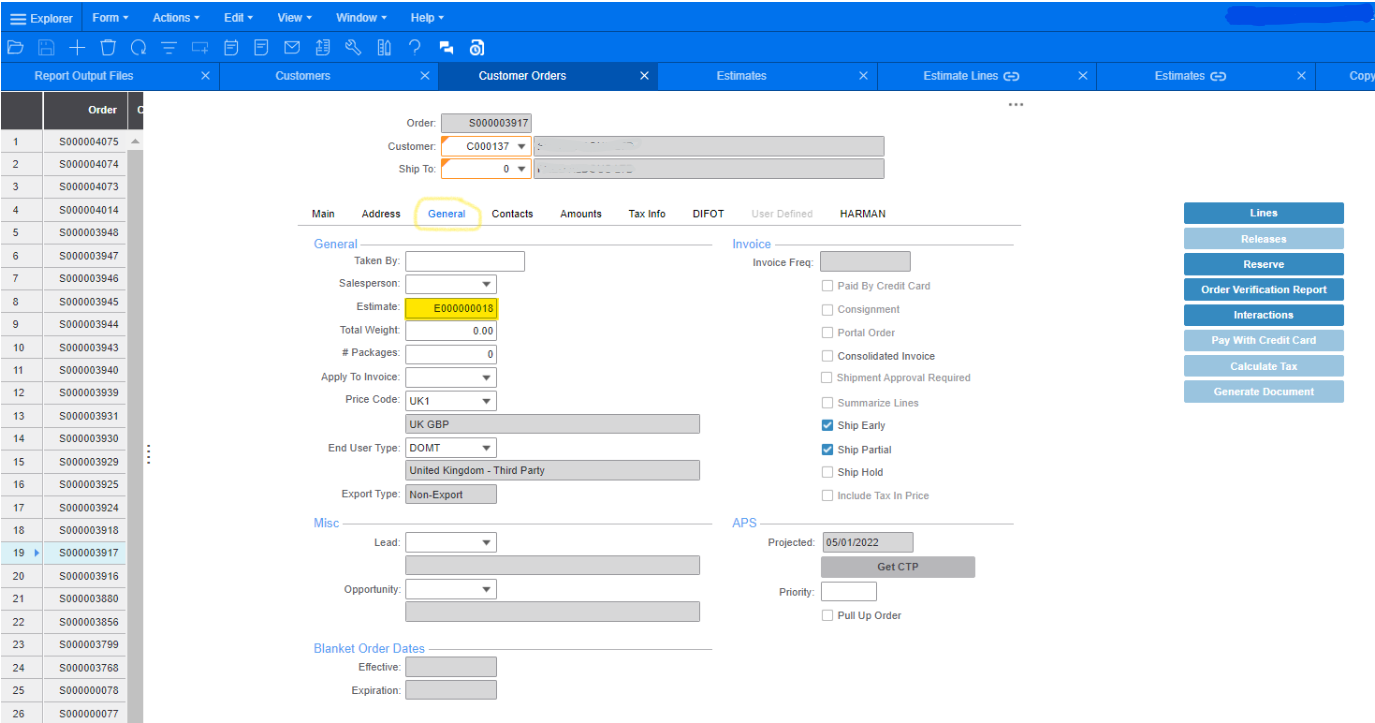This screenshot has height=723, width=1375.
Task: Click the circular refresh icon in toolbar
Action: 138,47
